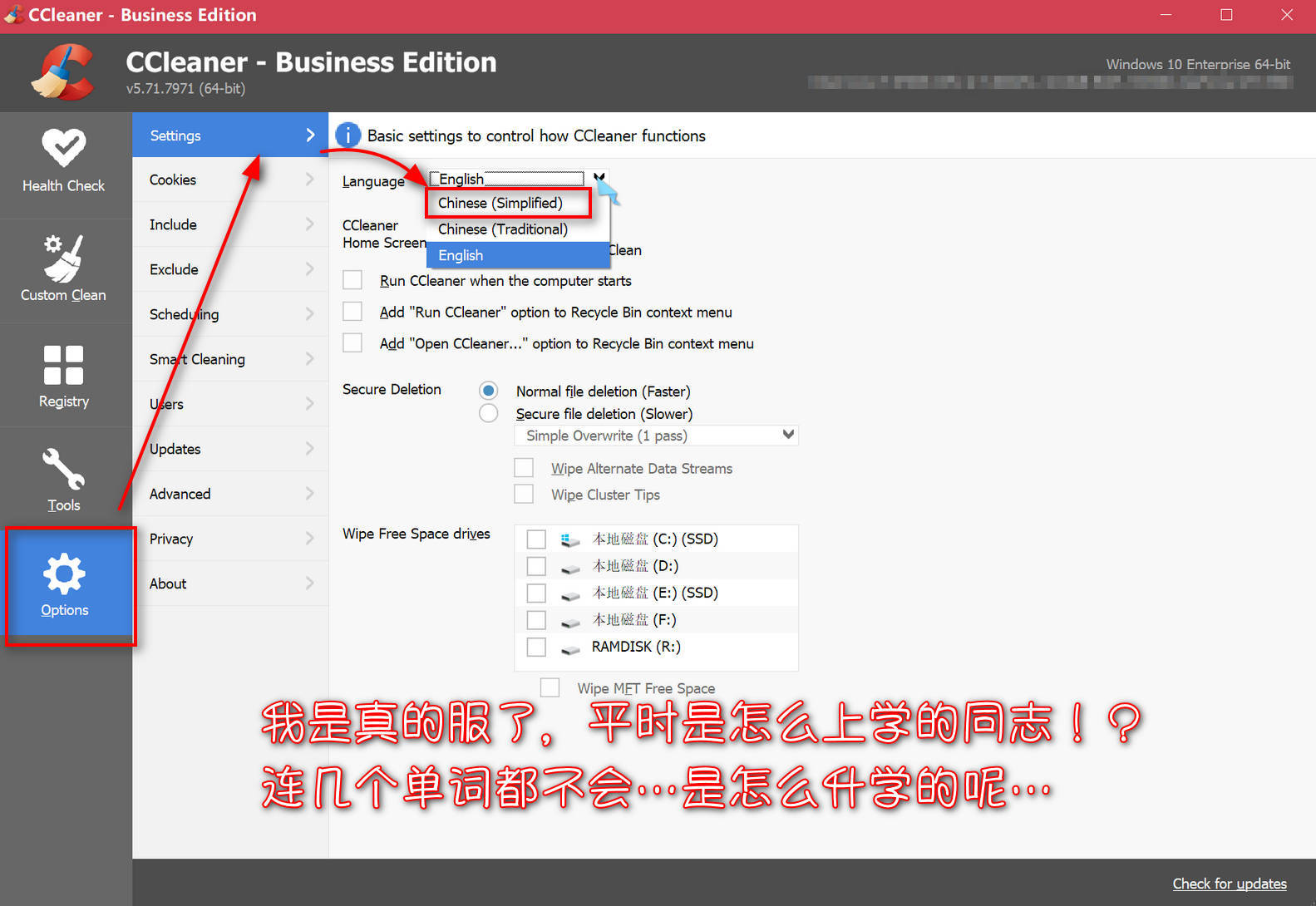Check Add "Run CCleaner" Recycle Bin option

352,312
